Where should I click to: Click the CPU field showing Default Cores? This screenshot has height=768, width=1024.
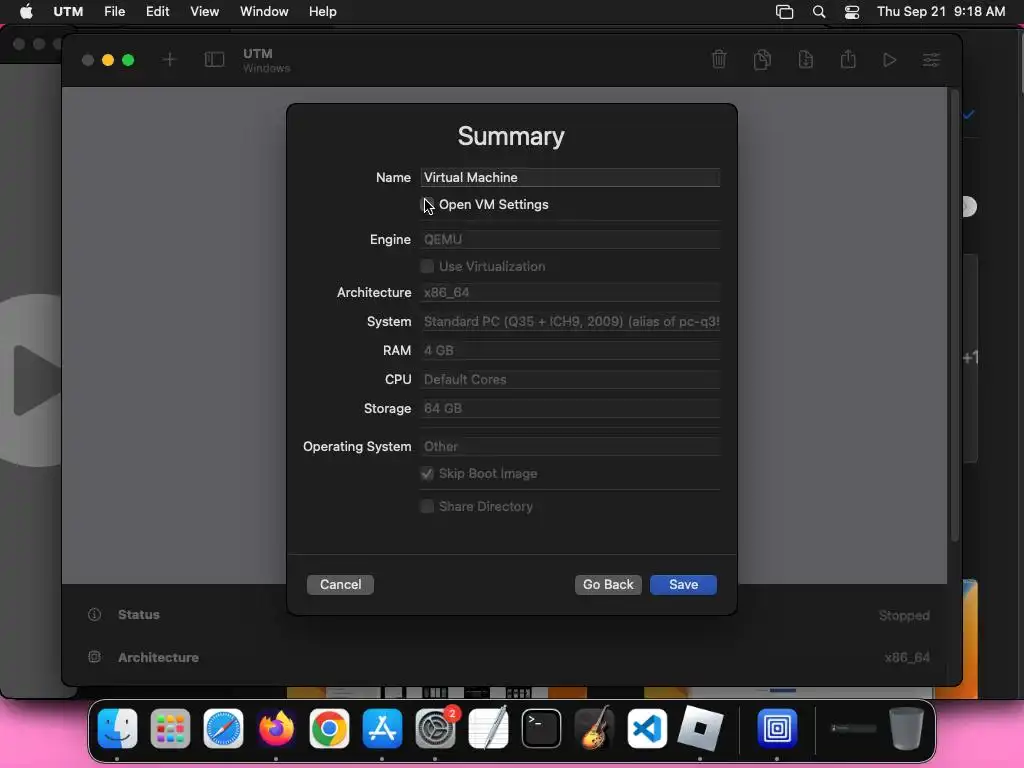click(570, 379)
